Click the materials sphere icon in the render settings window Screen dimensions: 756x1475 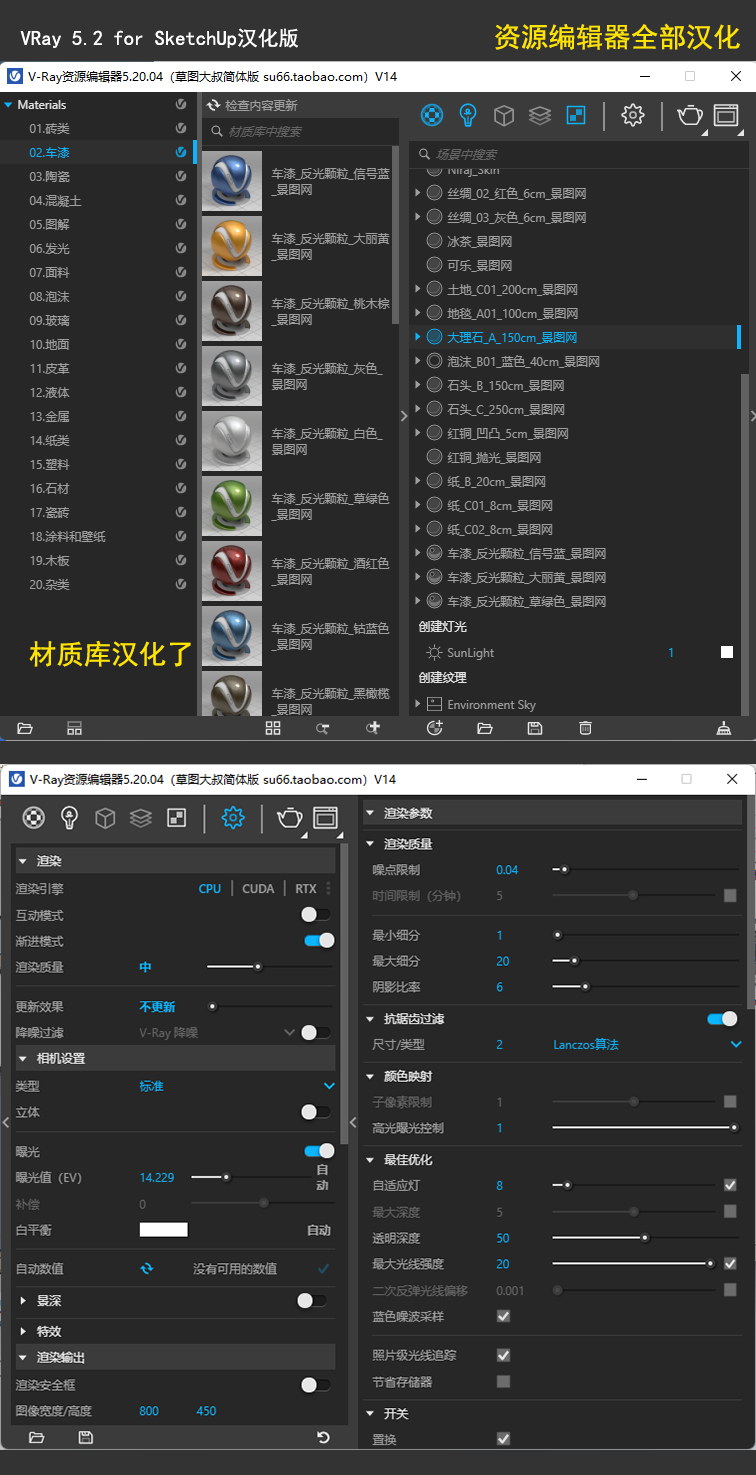[x=34, y=818]
